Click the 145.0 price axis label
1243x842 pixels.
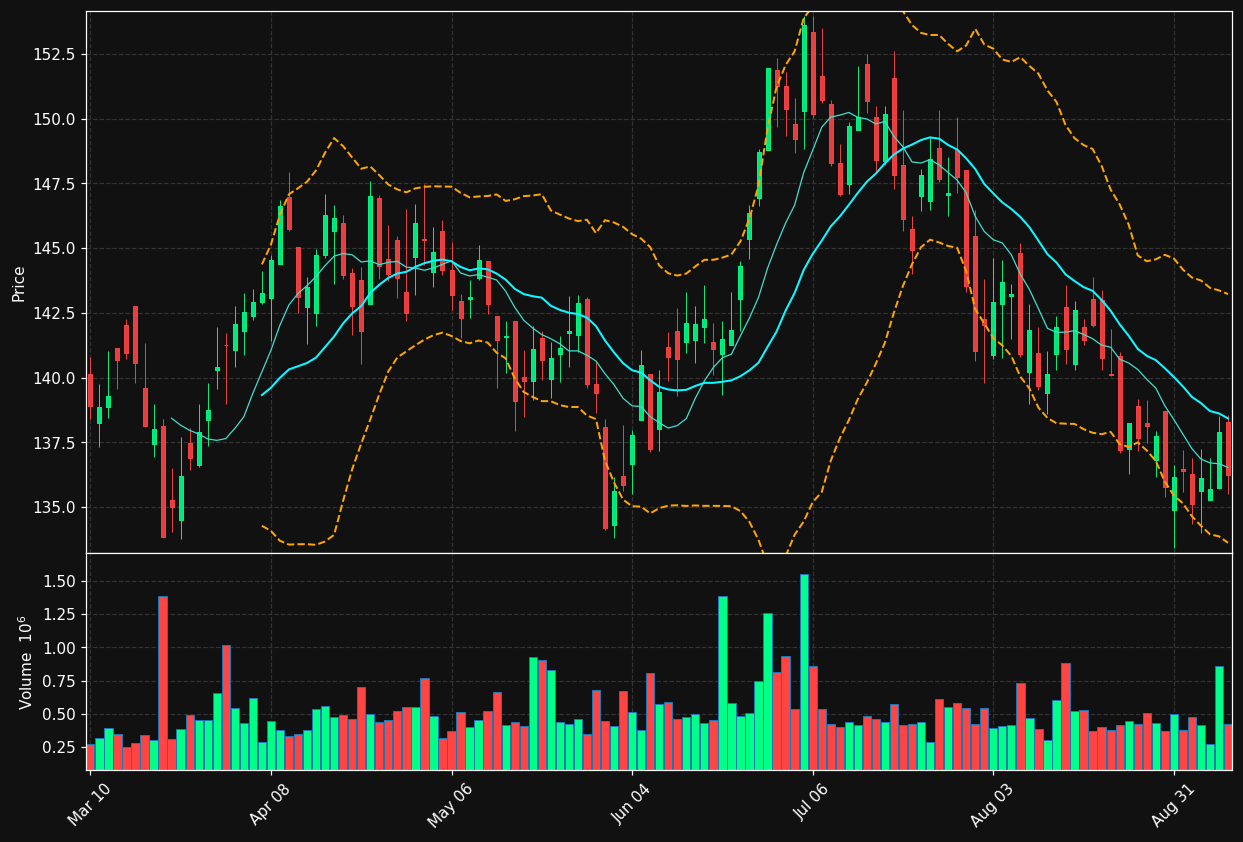[x=54, y=249]
